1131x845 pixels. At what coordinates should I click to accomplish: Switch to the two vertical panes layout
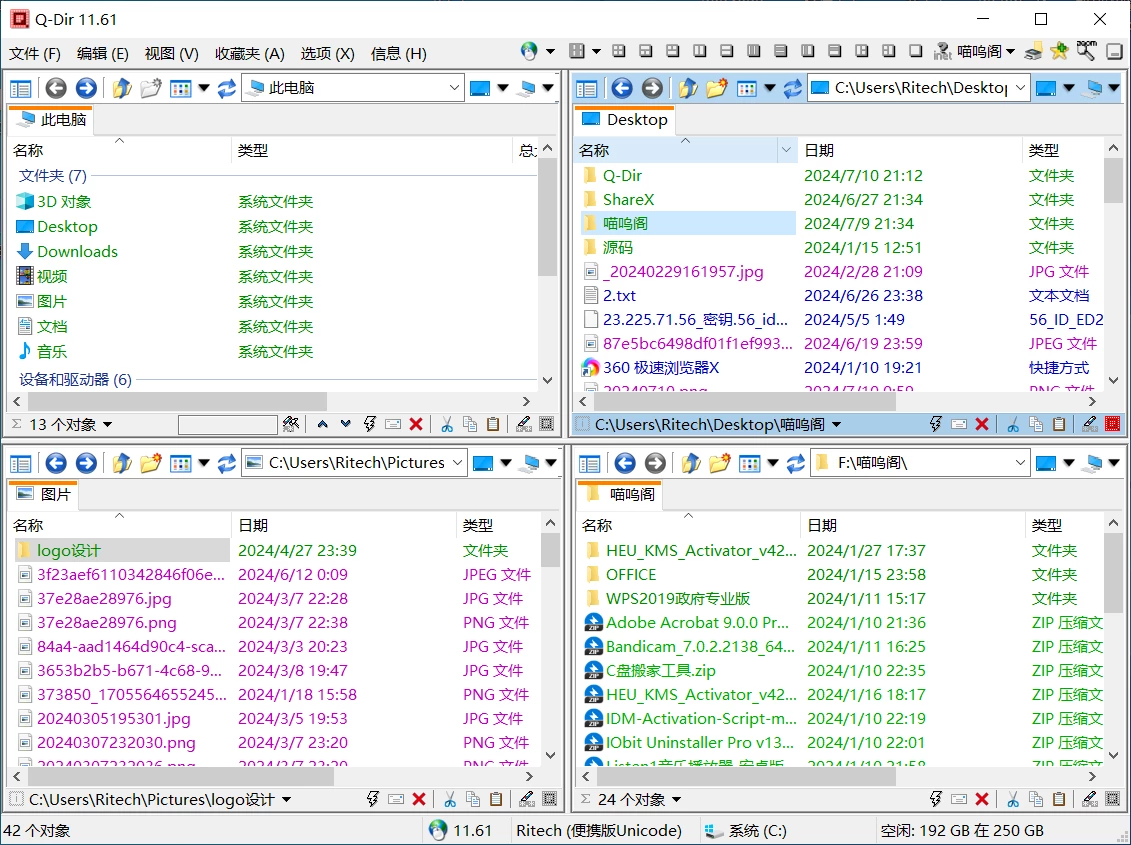700,51
